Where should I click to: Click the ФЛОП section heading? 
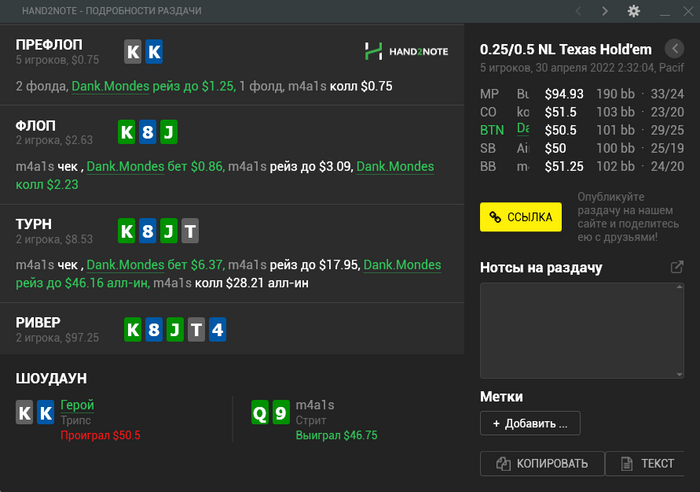click(x=36, y=125)
